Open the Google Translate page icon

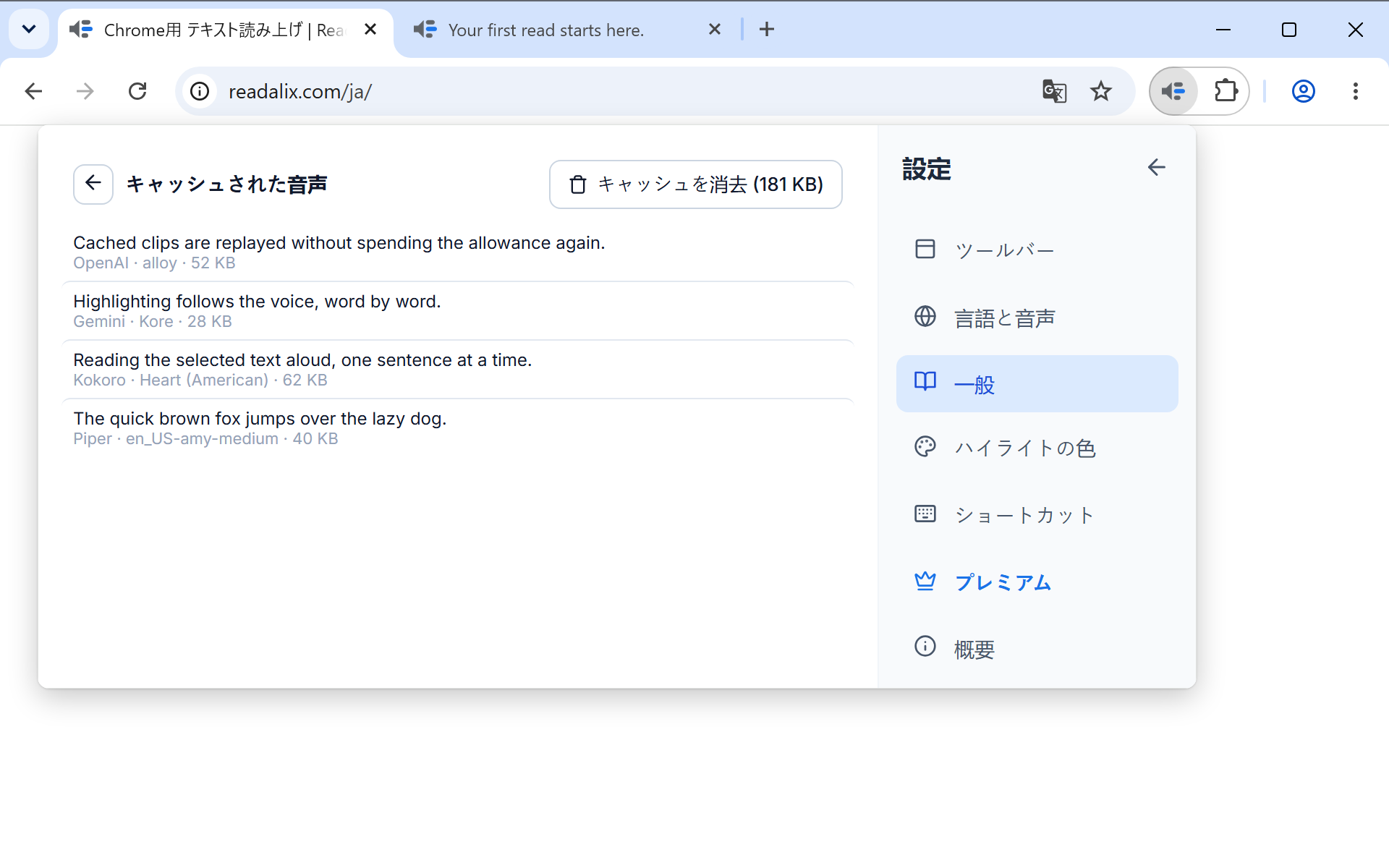(x=1054, y=91)
